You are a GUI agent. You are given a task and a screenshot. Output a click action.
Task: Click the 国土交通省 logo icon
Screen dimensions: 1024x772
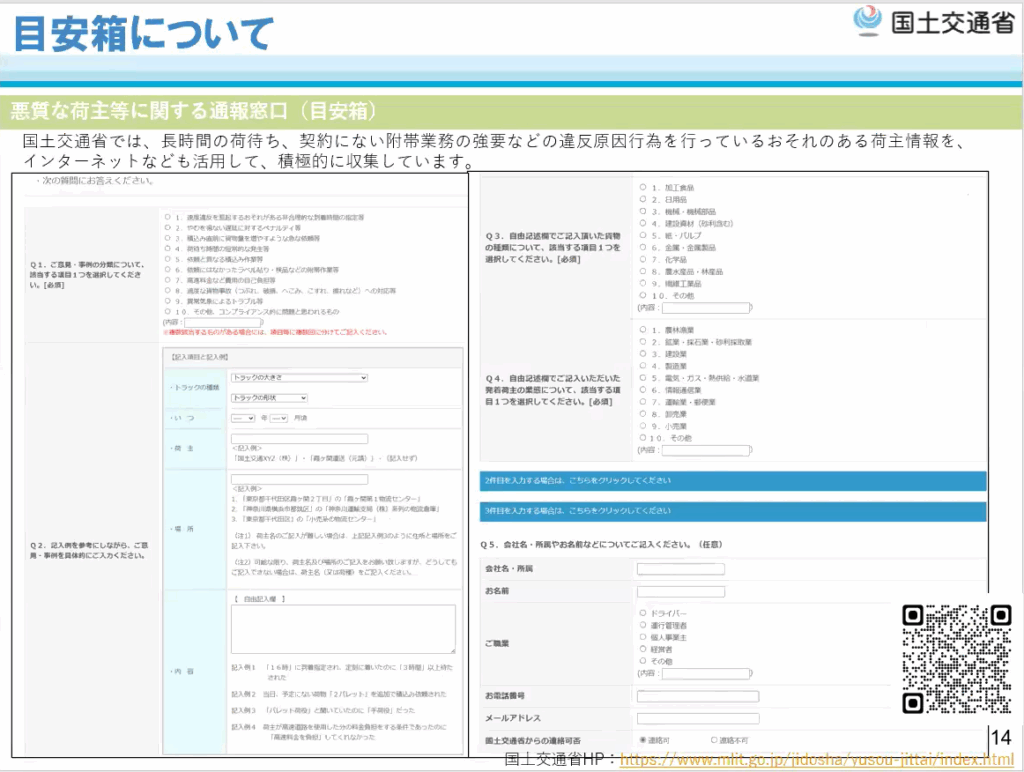point(866,22)
